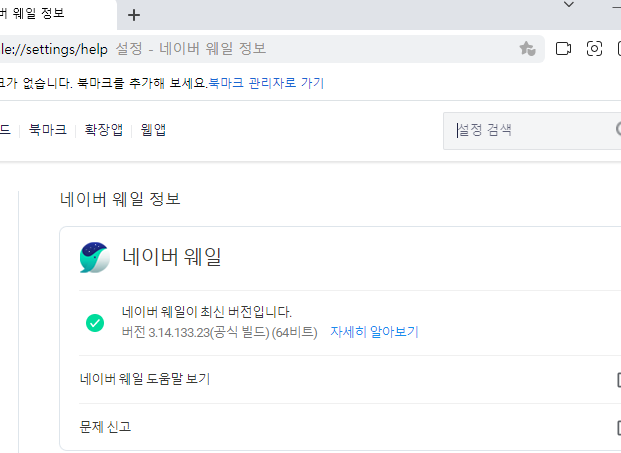Switch to the 확장앱 settings section
Screen dimensions: 621x453
click(x=104, y=129)
